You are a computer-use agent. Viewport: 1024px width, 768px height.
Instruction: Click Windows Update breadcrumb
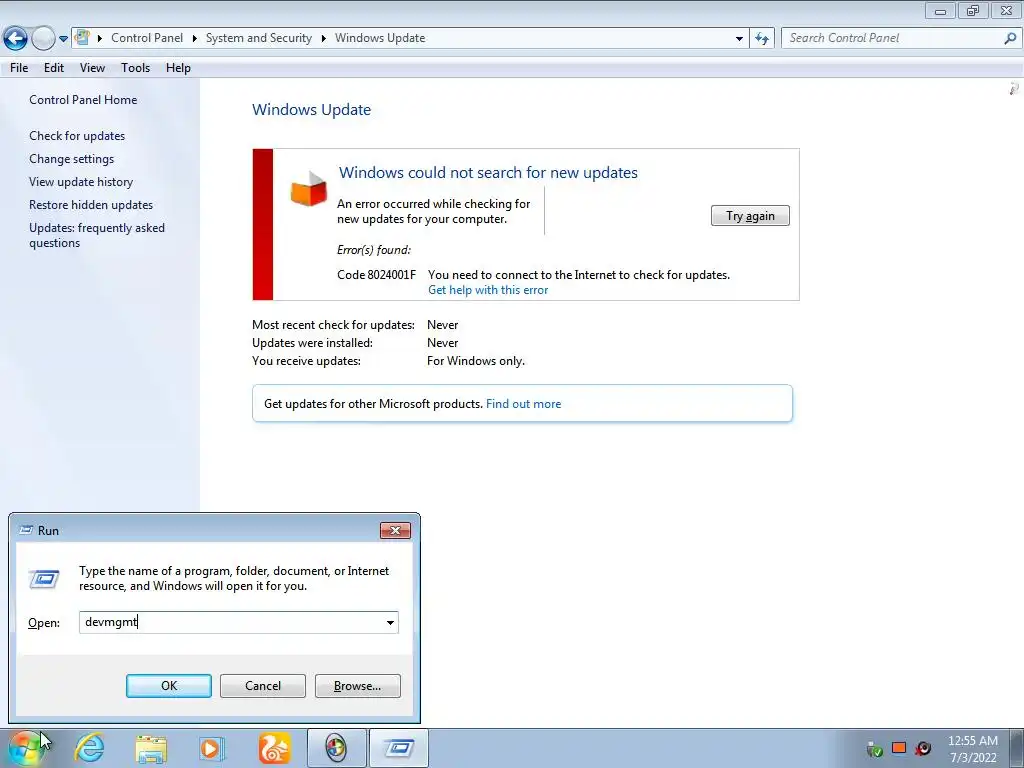[380, 38]
